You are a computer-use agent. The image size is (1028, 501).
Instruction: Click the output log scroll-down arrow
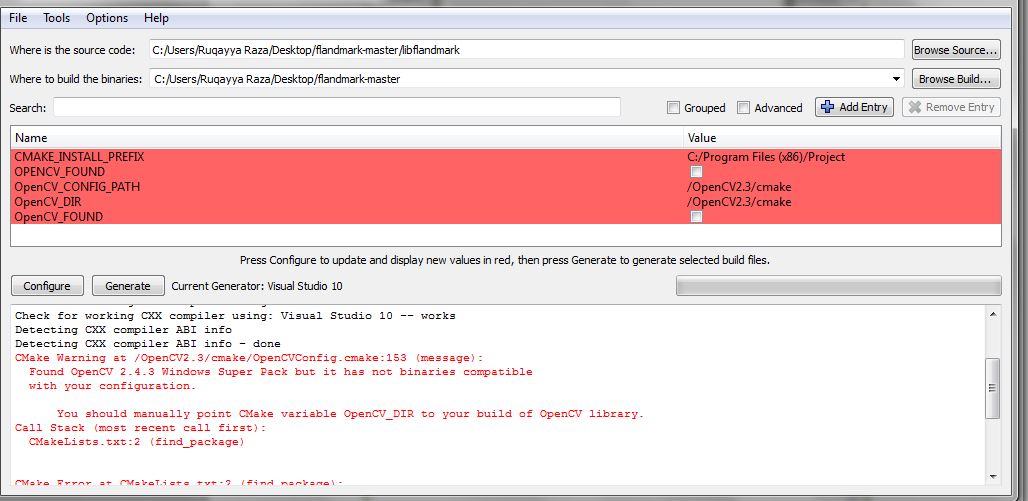pos(992,475)
